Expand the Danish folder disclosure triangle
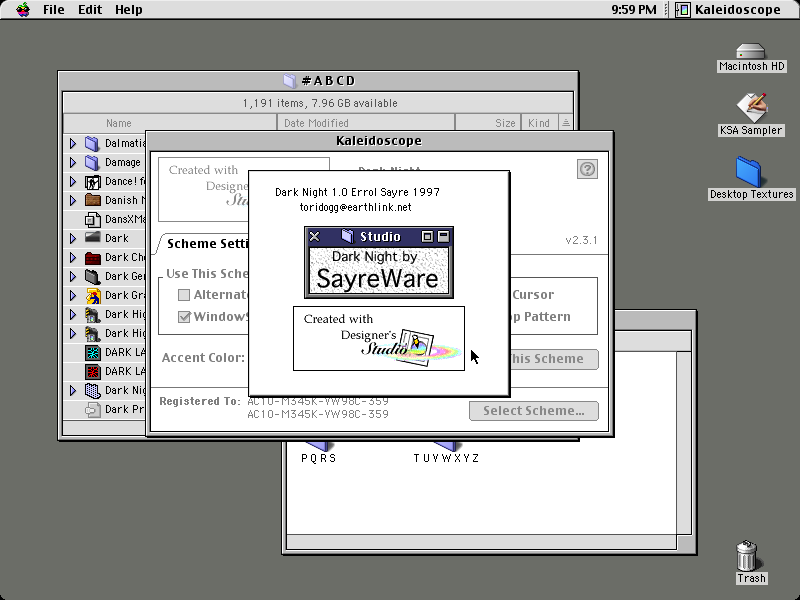800x600 pixels. point(73,200)
